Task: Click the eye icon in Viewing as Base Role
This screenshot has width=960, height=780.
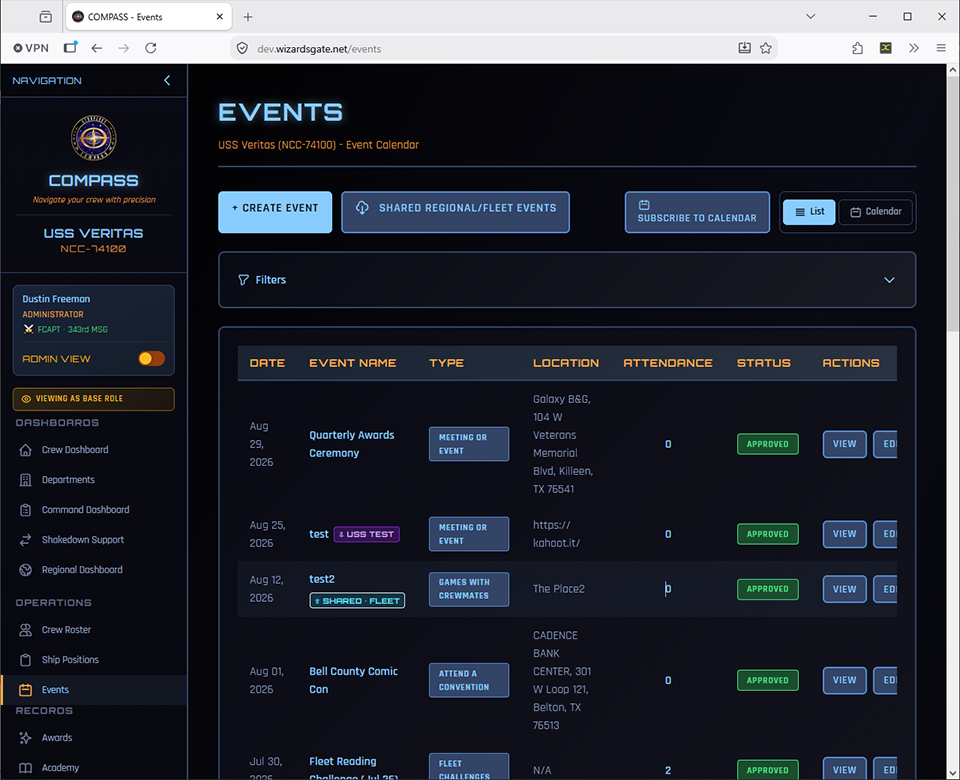Action: pyautogui.click(x=26, y=399)
